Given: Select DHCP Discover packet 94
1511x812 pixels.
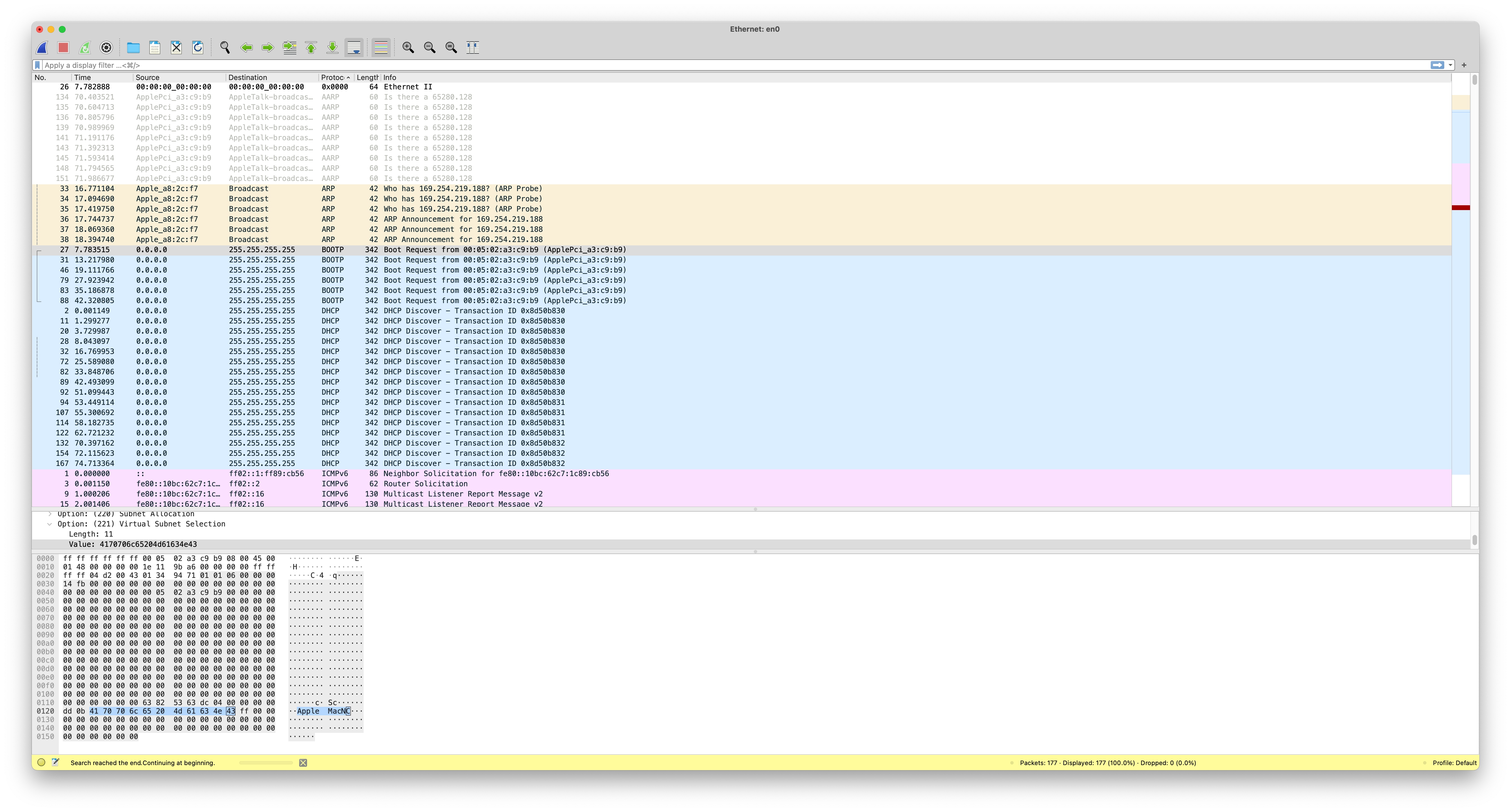Looking at the screenshot, I should click(741, 403).
